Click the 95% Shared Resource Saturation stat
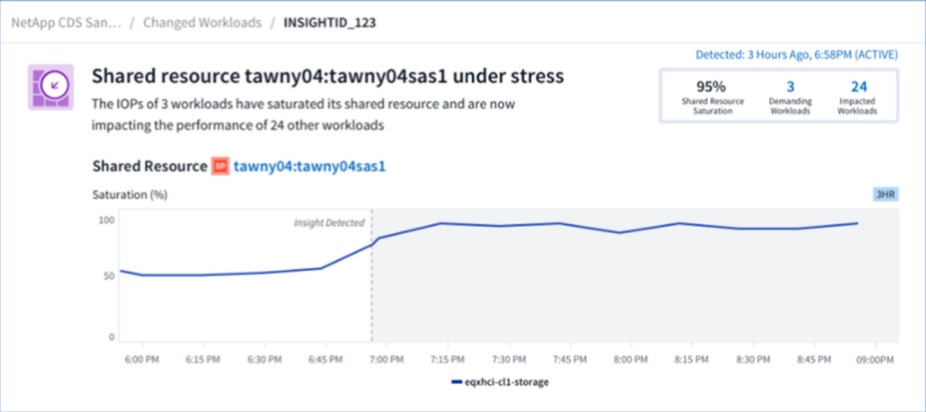 point(709,88)
